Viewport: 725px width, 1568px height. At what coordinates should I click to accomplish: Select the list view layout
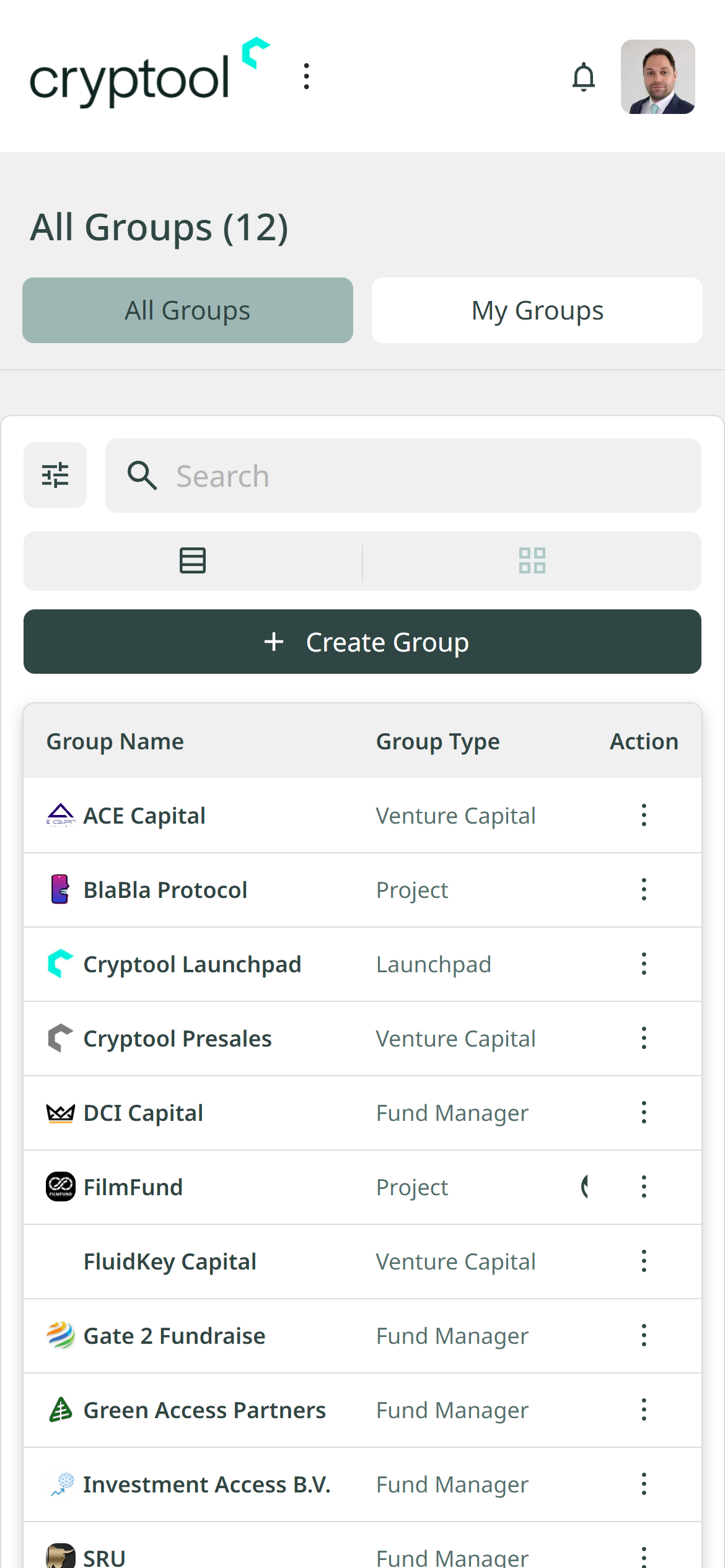click(193, 560)
